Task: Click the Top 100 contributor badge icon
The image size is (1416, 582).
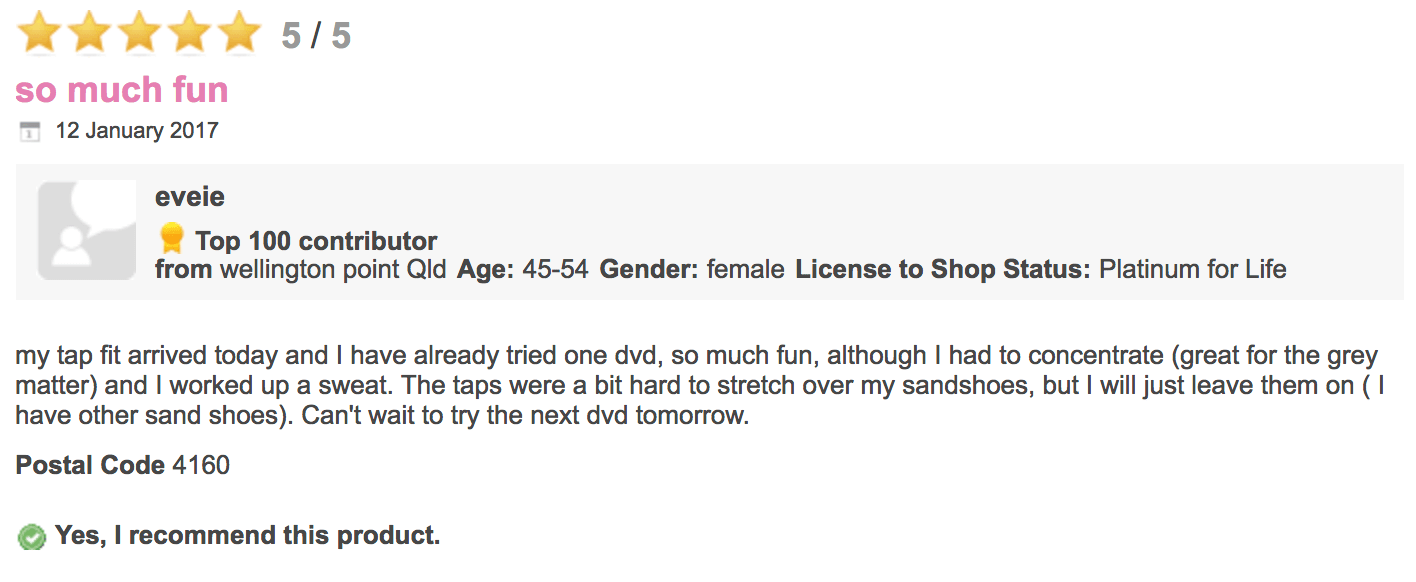Action: 172,239
